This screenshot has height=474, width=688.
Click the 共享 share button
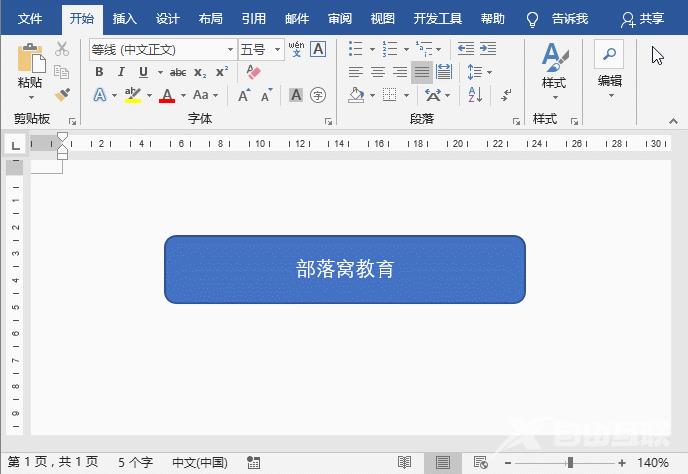642,18
